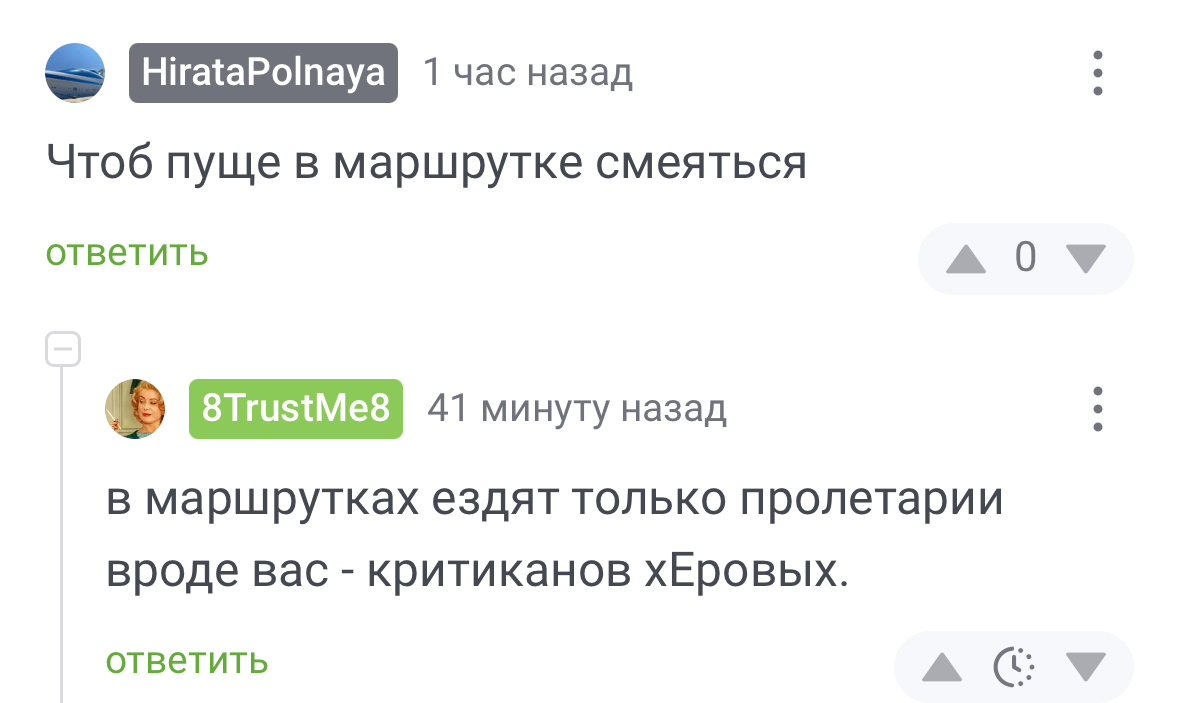Click "ответить" under 8TrustMe8's reply
Viewport: 1179px width, 703px height.
click(187, 660)
